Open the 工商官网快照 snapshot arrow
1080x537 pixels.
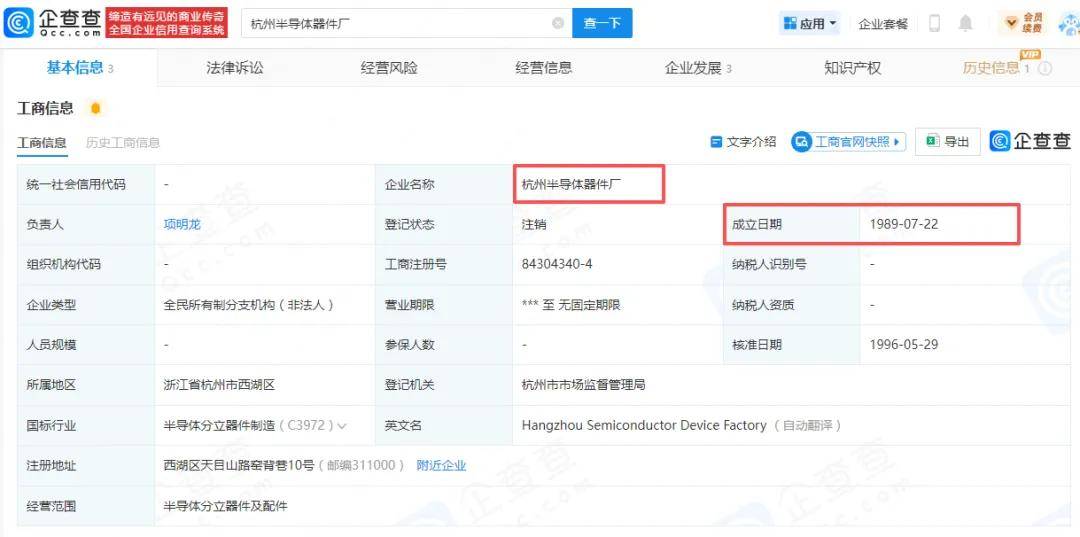tap(897, 142)
